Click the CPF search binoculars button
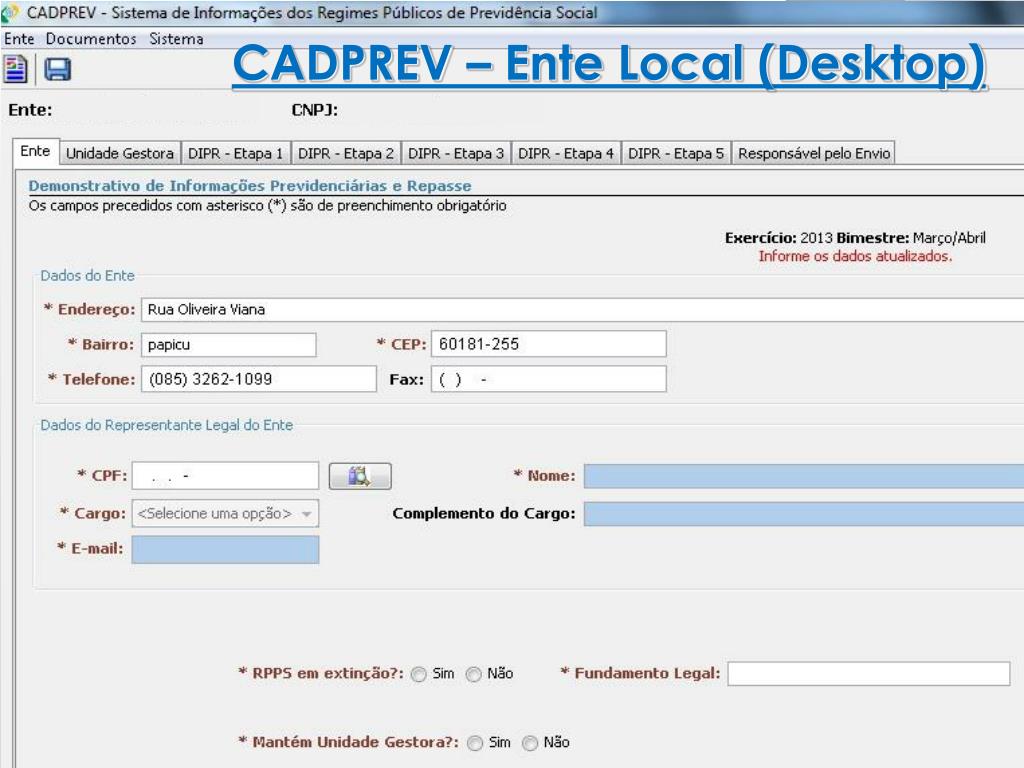Screen dimensions: 1024x768 coord(360,476)
